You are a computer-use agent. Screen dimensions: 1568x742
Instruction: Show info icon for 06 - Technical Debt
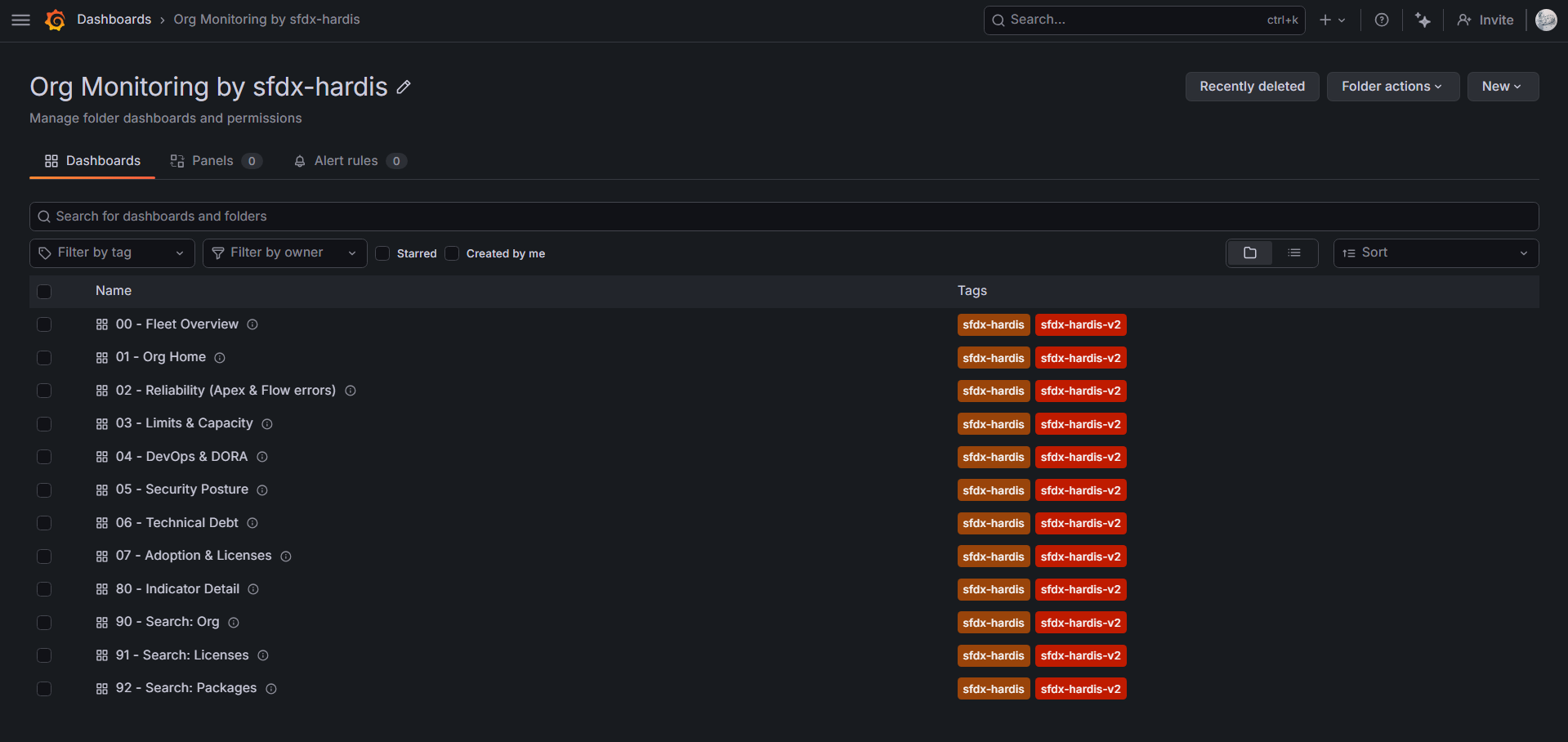tap(252, 523)
